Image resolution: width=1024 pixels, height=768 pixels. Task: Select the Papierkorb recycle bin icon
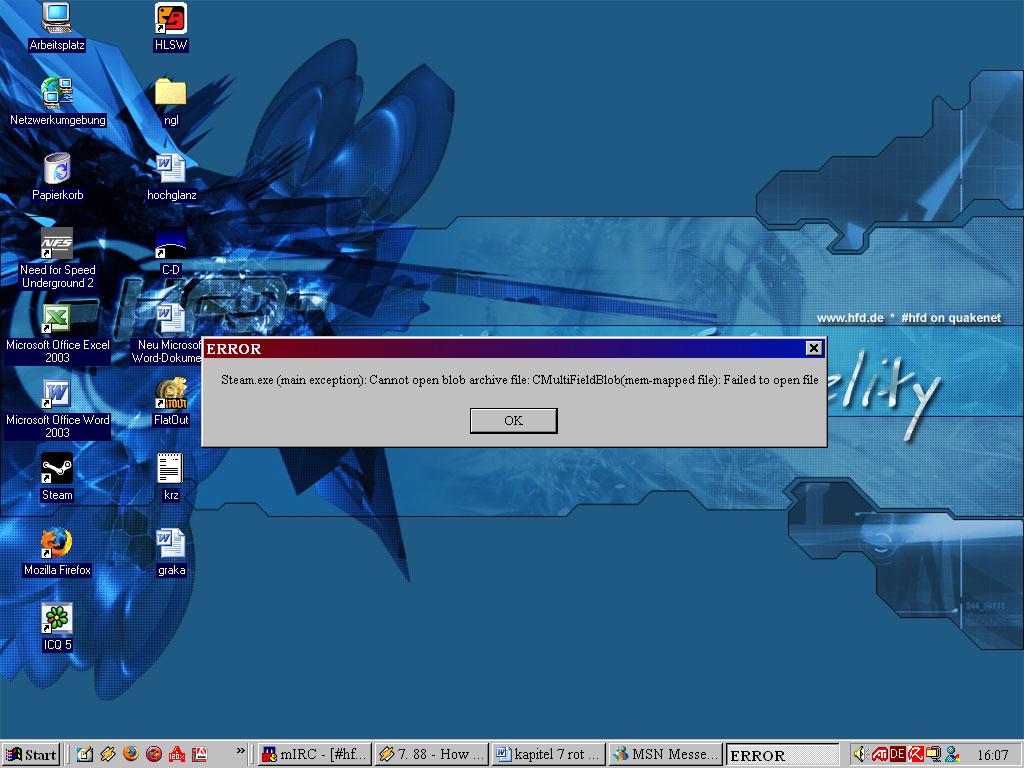[57, 177]
